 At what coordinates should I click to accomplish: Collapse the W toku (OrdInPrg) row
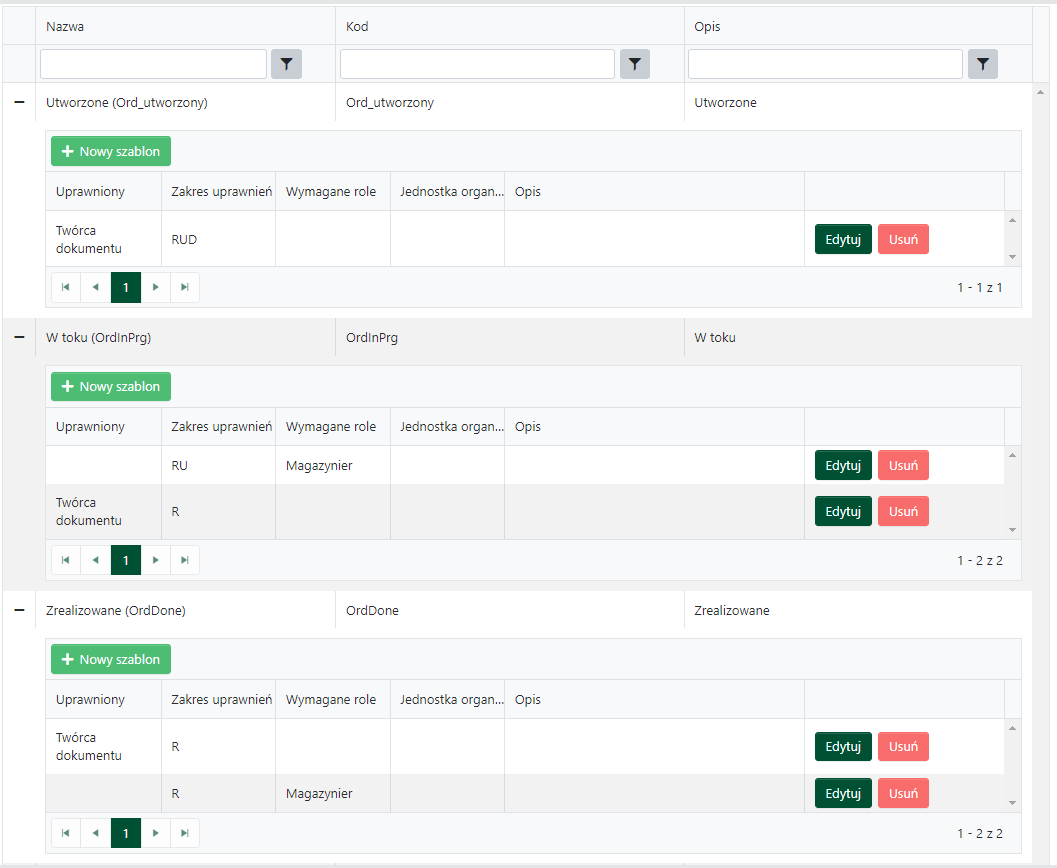pyautogui.click(x=18, y=338)
